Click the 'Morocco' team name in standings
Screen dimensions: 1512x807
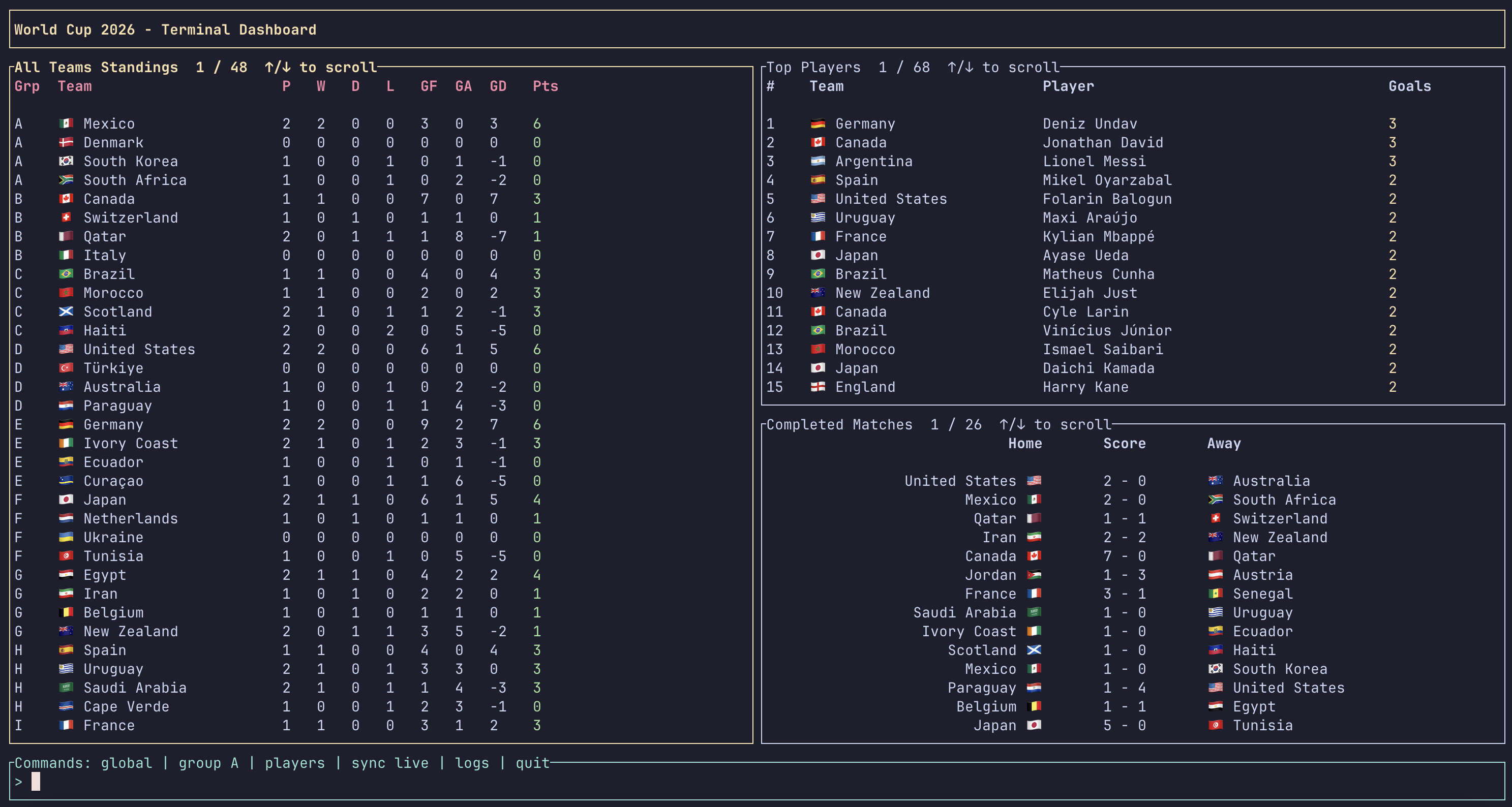pyautogui.click(x=113, y=292)
